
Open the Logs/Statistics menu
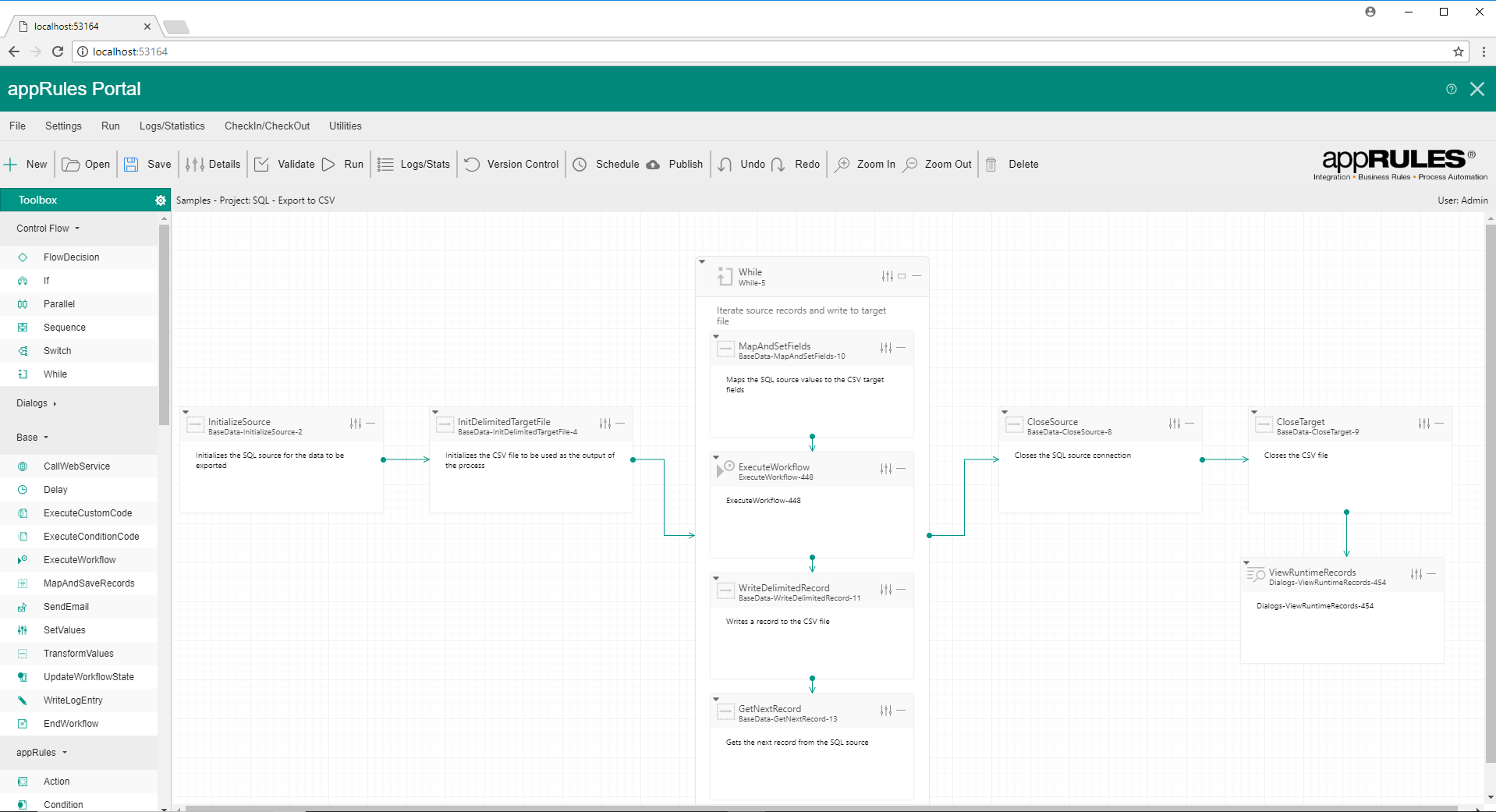172,126
